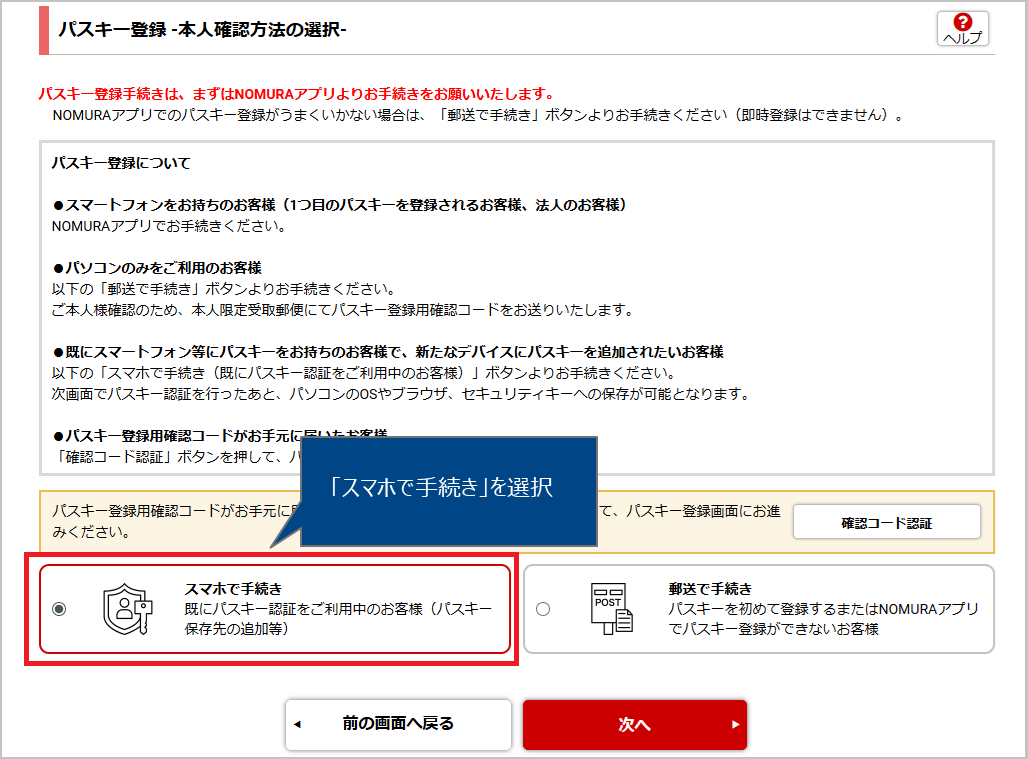Click the スマホで手続き option title text
The image size is (1028, 759).
[233, 589]
